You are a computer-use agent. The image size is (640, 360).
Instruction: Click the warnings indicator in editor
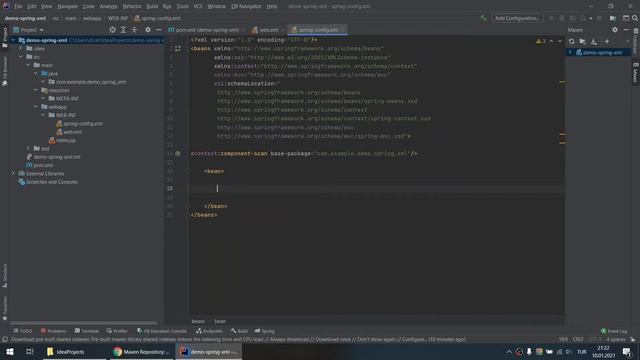540,41
